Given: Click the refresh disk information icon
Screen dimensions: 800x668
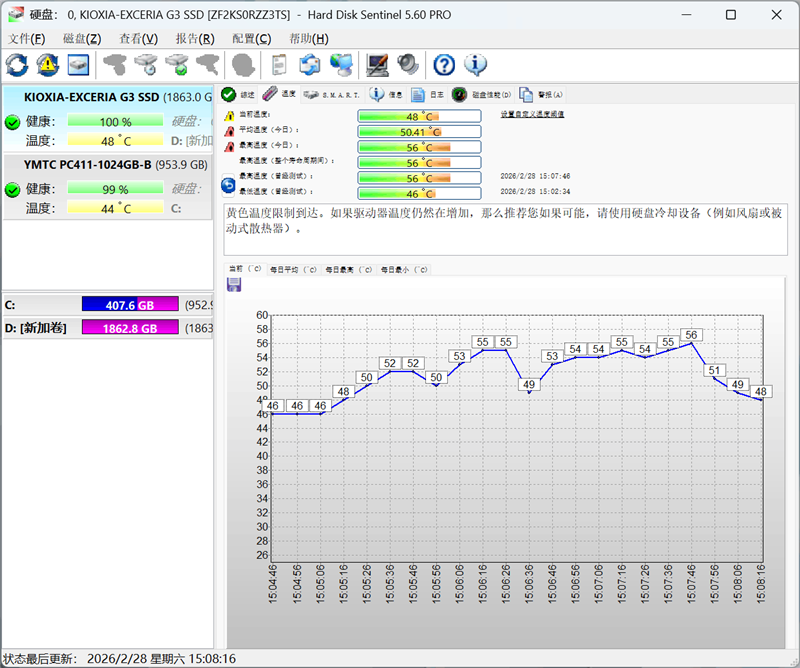Looking at the screenshot, I should [x=15, y=64].
